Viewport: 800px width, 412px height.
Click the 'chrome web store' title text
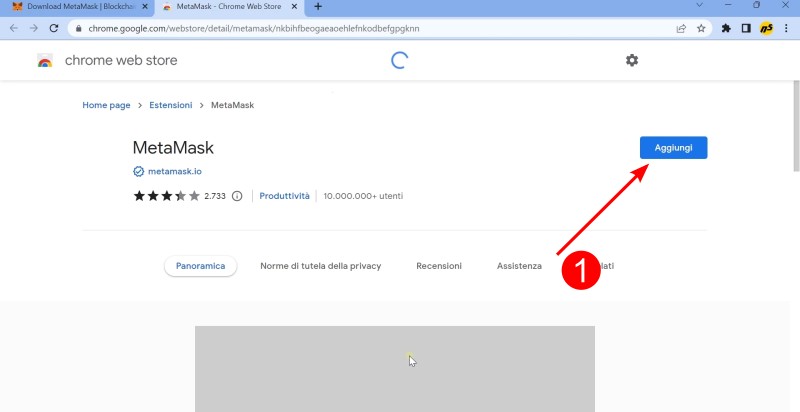point(121,60)
